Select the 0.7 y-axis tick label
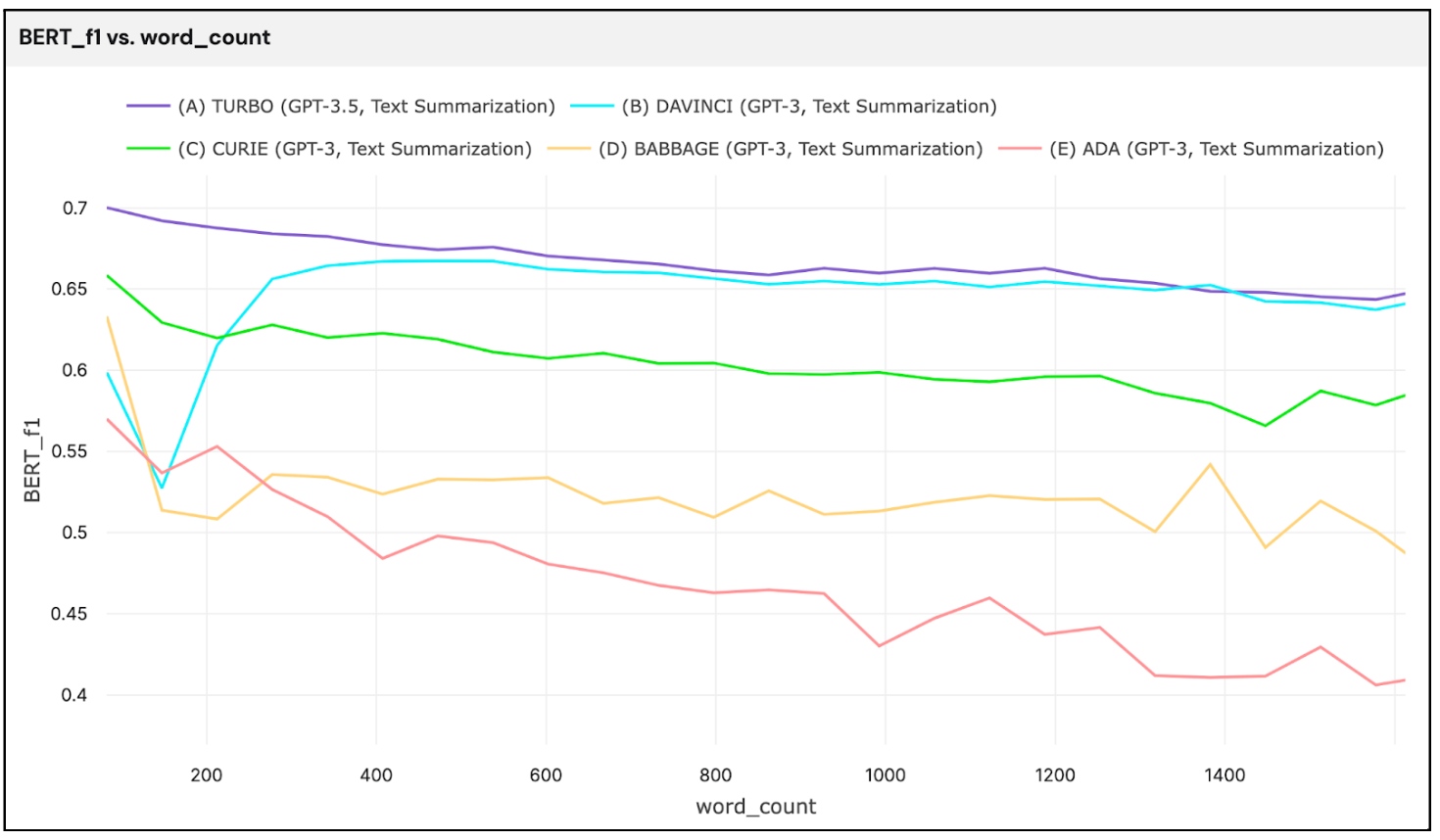The image size is (1440, 840). click(74, 208)
